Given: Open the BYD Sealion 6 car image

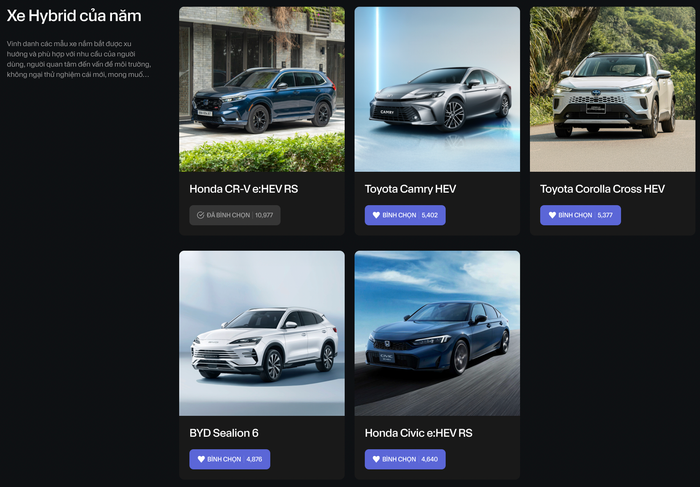Looking at the screenshot, I should click(x=262, y=333).
